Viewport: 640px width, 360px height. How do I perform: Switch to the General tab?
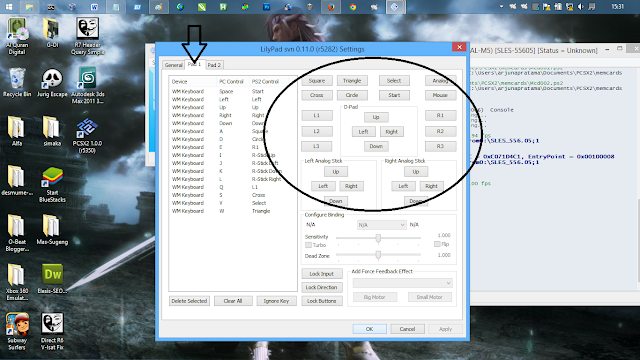click(x=173, y=65)
